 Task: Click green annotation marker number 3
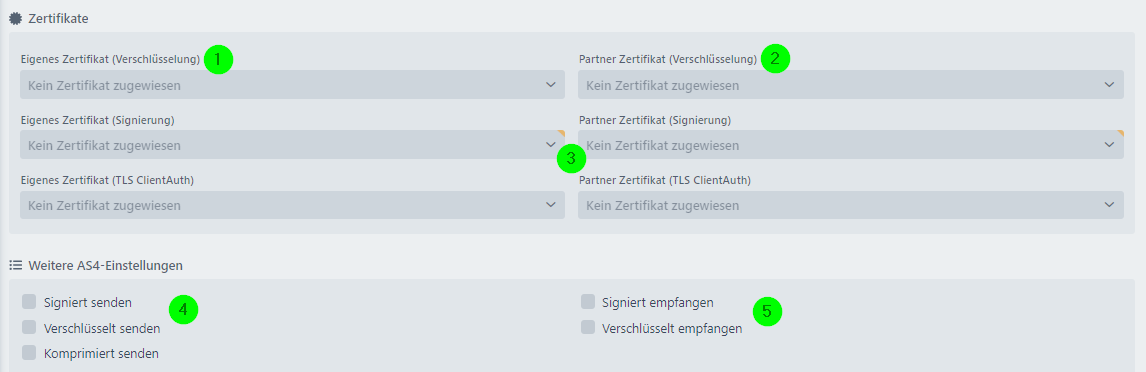pos(572,158)
